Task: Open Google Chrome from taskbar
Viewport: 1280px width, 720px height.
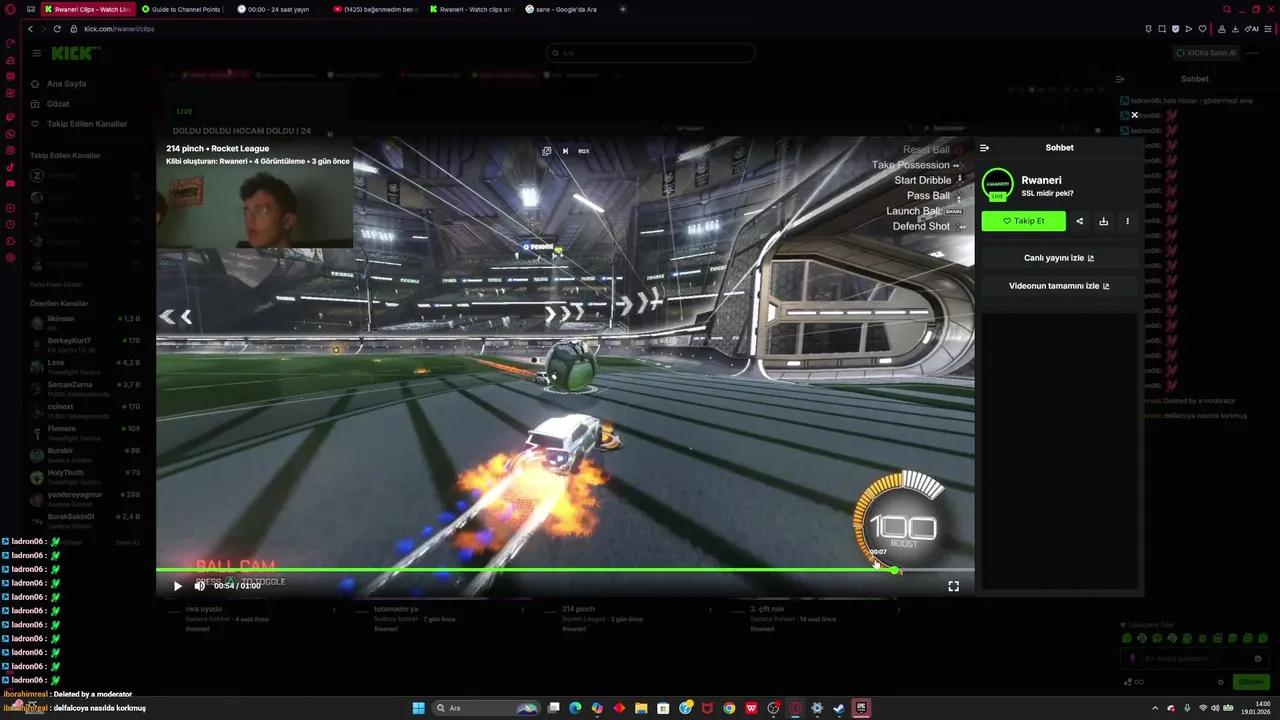Action: [x=729, y=708]
